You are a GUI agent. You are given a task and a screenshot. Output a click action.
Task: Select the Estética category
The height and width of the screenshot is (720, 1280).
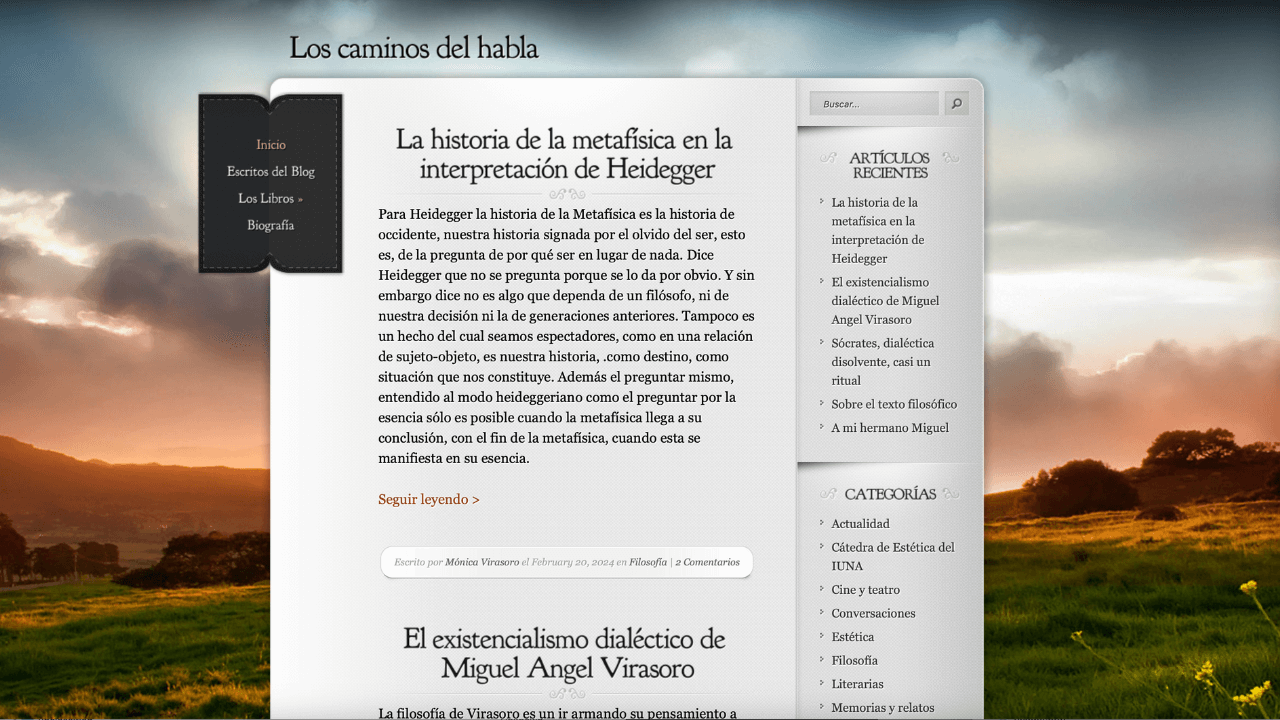click(x=852, y=637)
